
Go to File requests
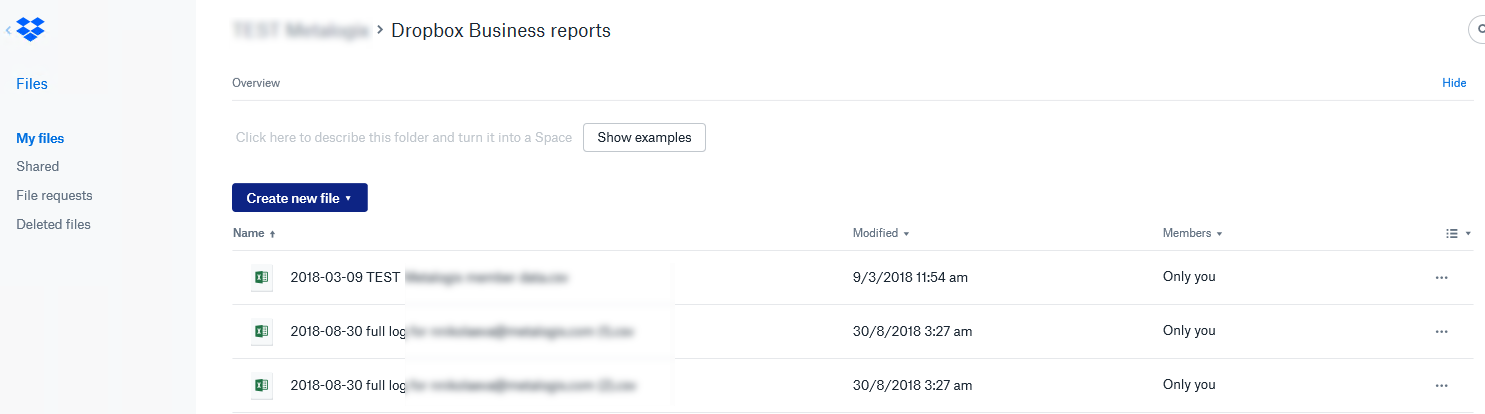tap(54, 196)
